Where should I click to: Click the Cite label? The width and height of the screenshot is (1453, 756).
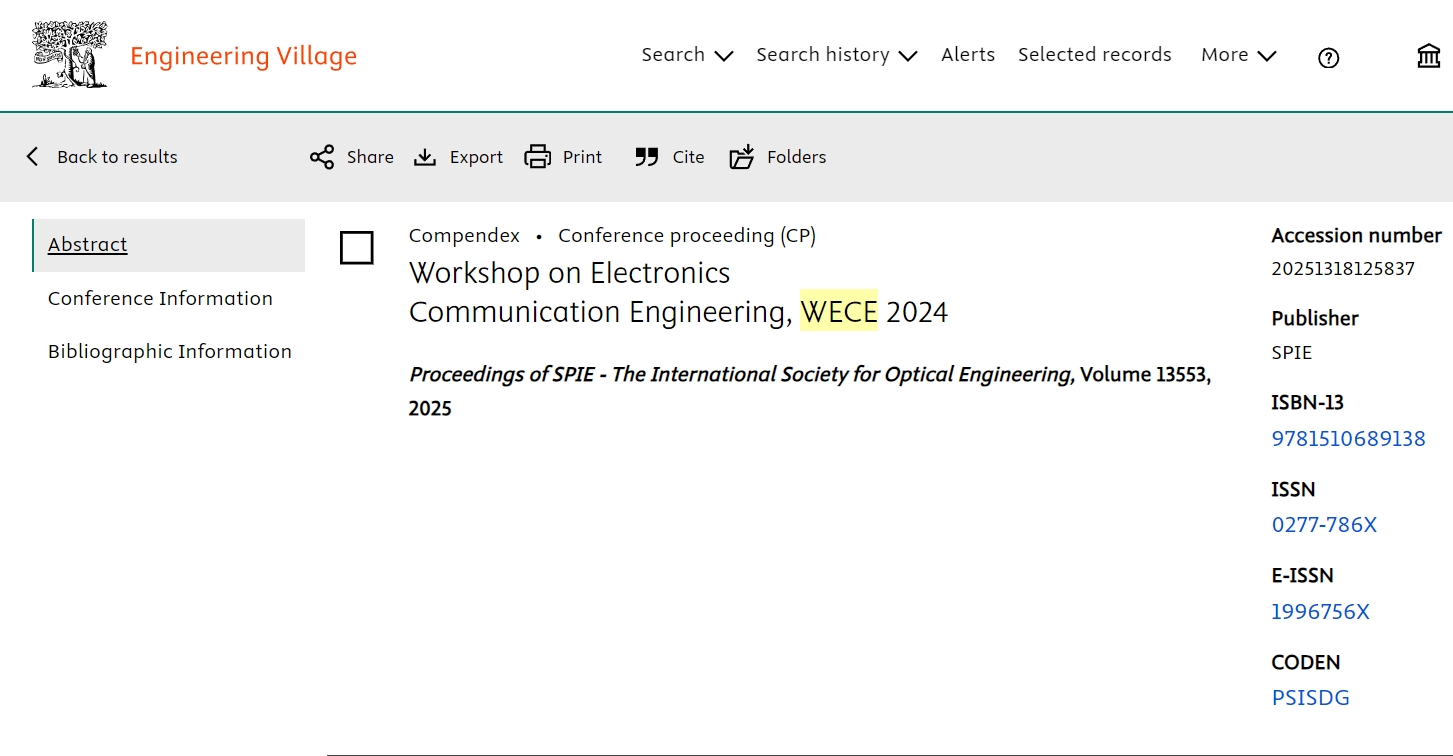(688, 157)
